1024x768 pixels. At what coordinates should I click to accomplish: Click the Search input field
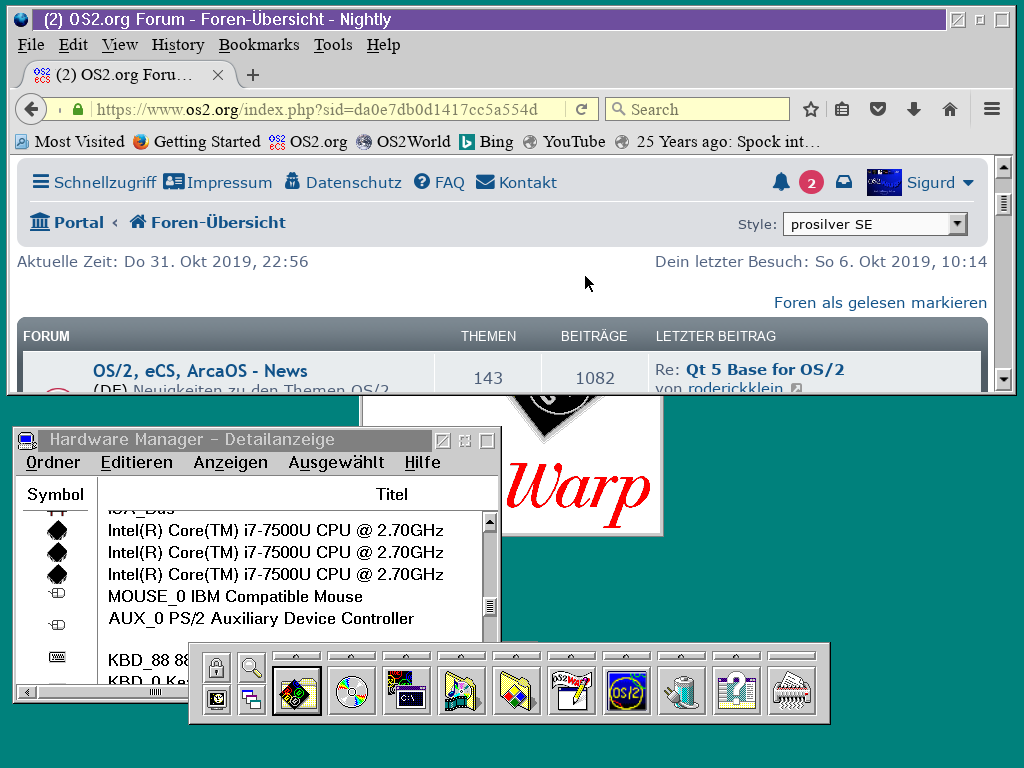pos(697,109)
